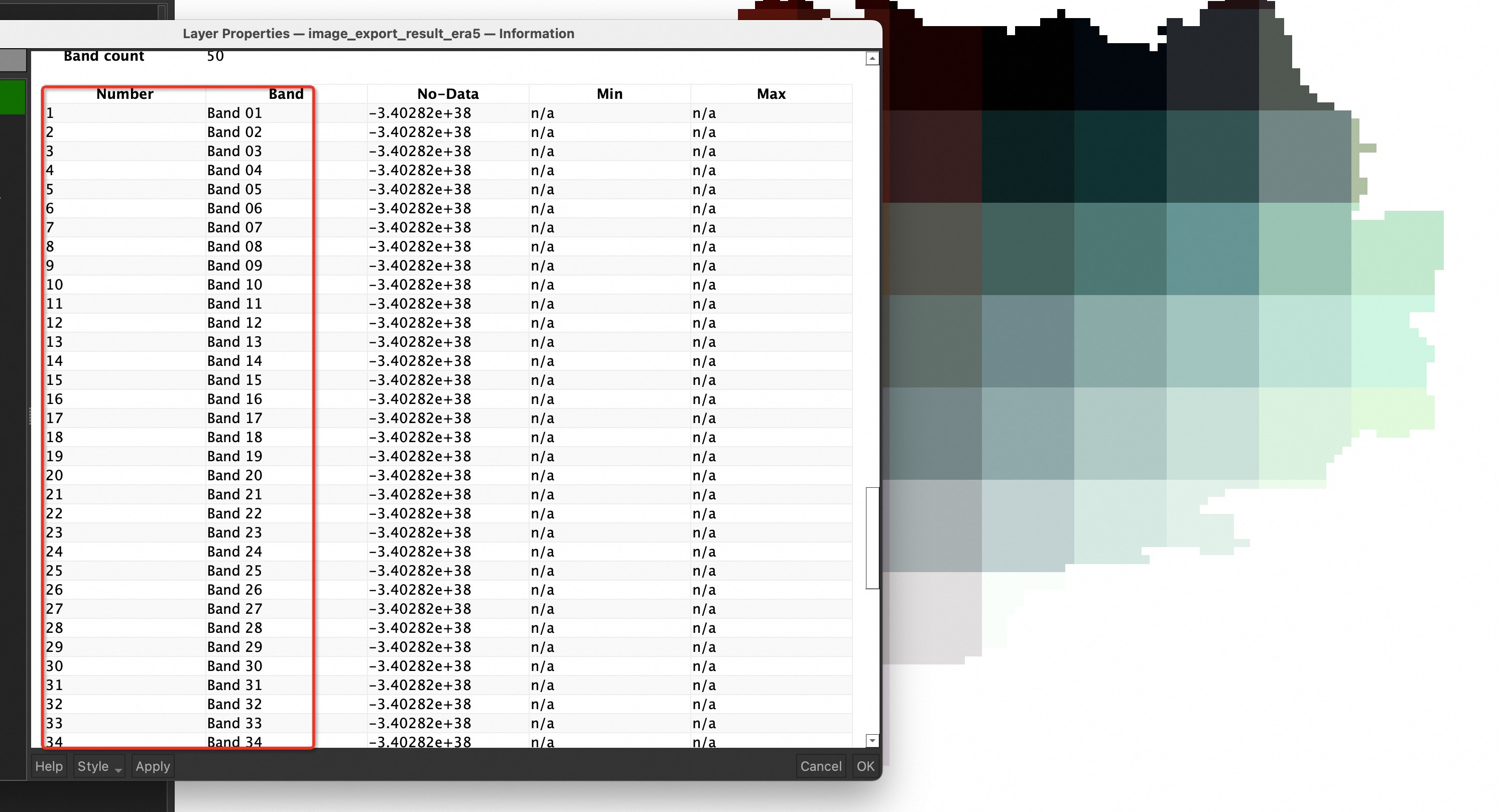
Task: Click the Min column header
Action: point(609,94)
